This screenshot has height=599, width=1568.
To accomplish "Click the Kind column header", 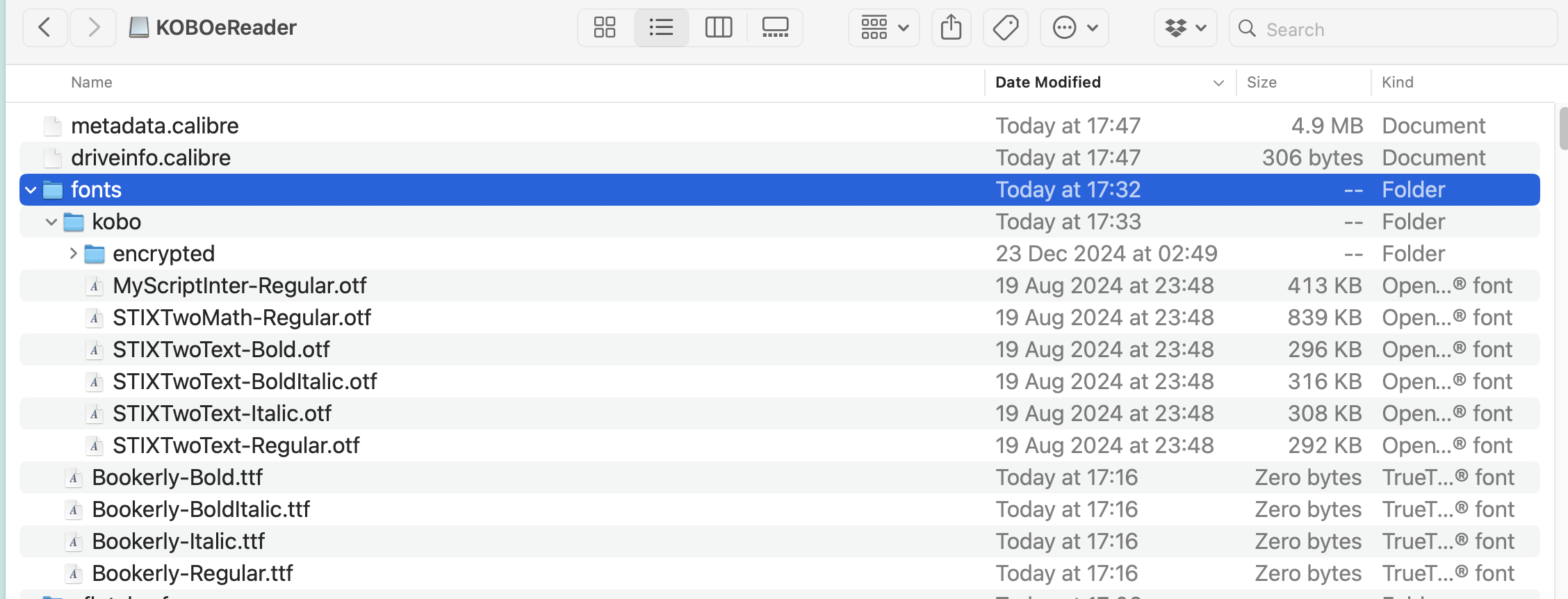I will coord(1397,82).
